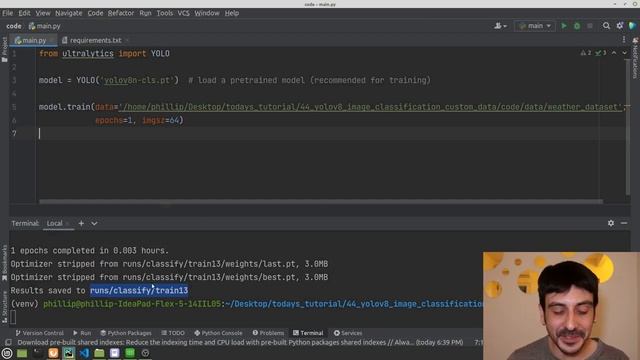The height and width of the screenshot is (360, 640).
Task: Open the Python Packages tool window
Action: (x=126, y=333)
